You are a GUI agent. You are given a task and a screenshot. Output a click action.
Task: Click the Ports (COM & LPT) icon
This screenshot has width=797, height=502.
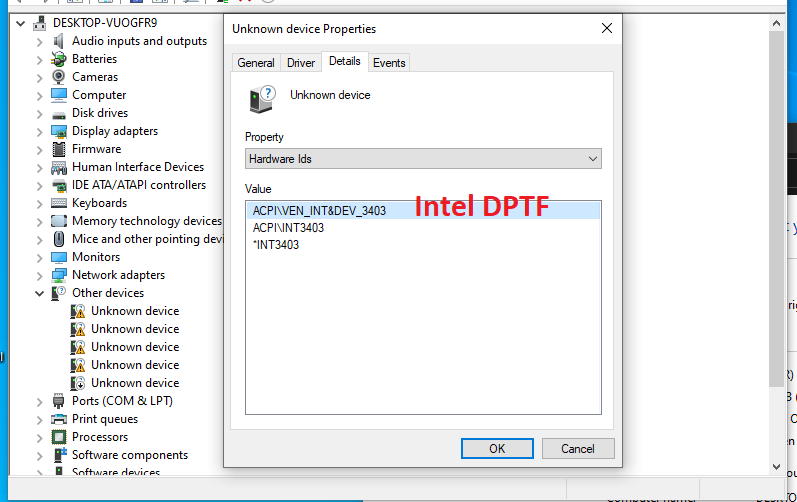(60, 401)
